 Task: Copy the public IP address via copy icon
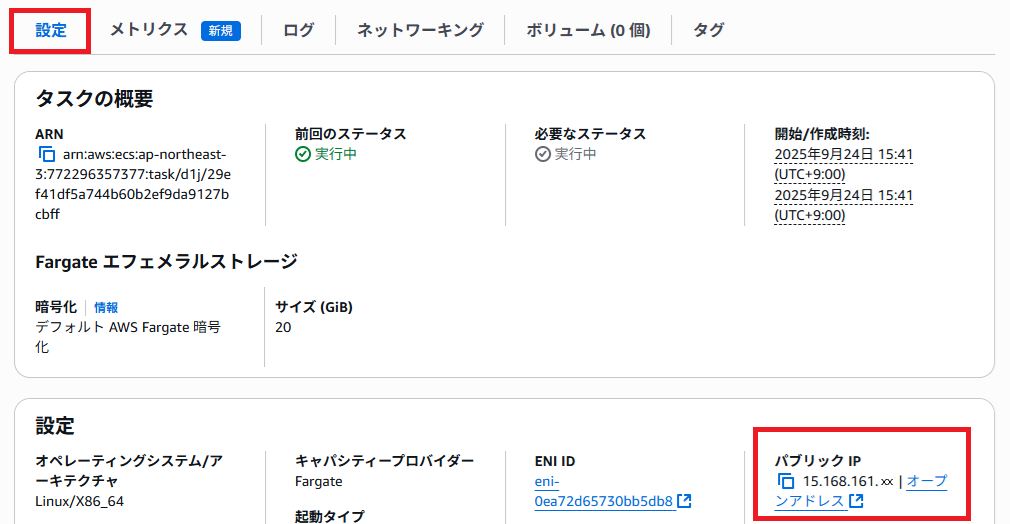click(x=786, y=482)
